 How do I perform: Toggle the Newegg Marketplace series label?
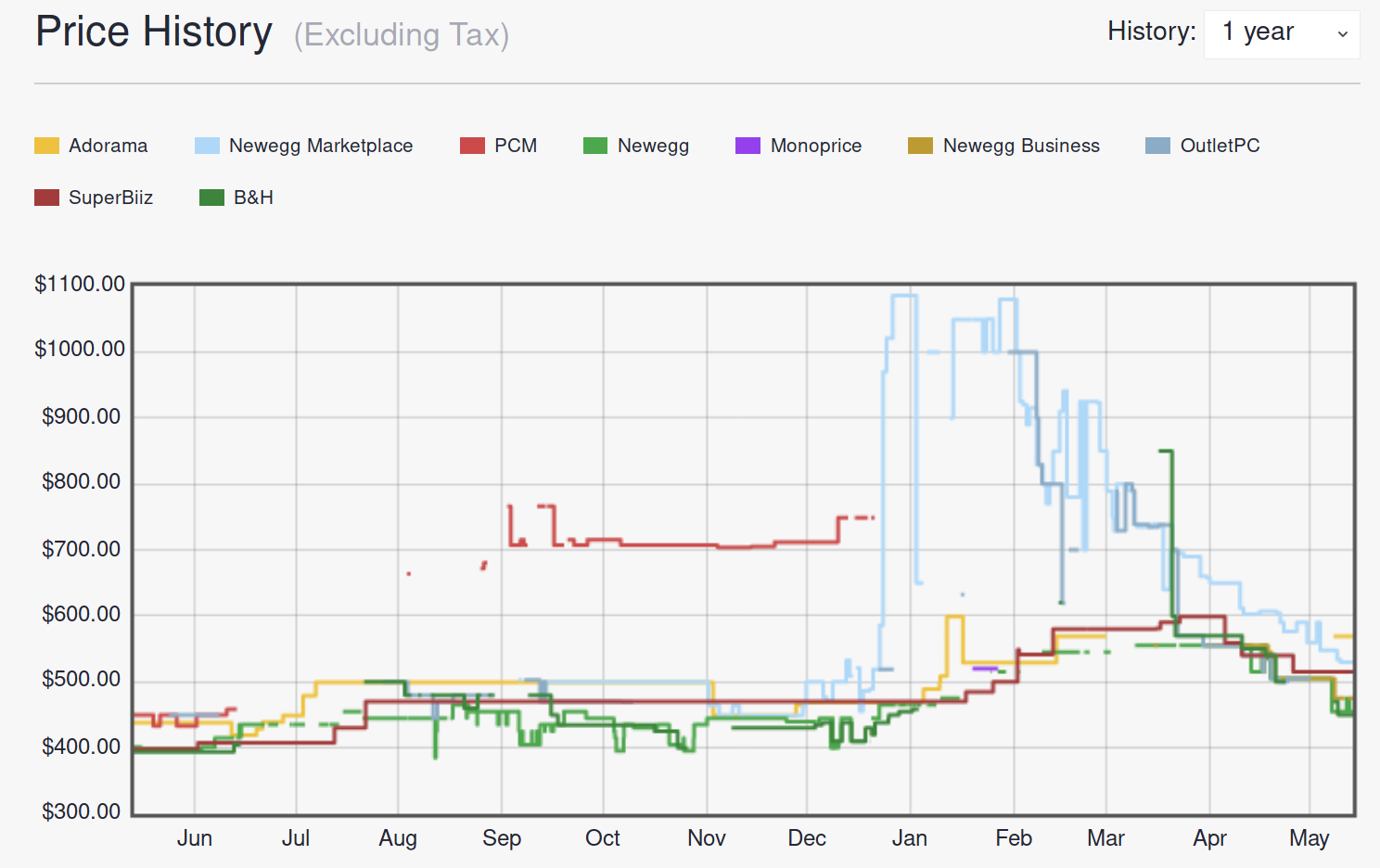coord(321,146)
